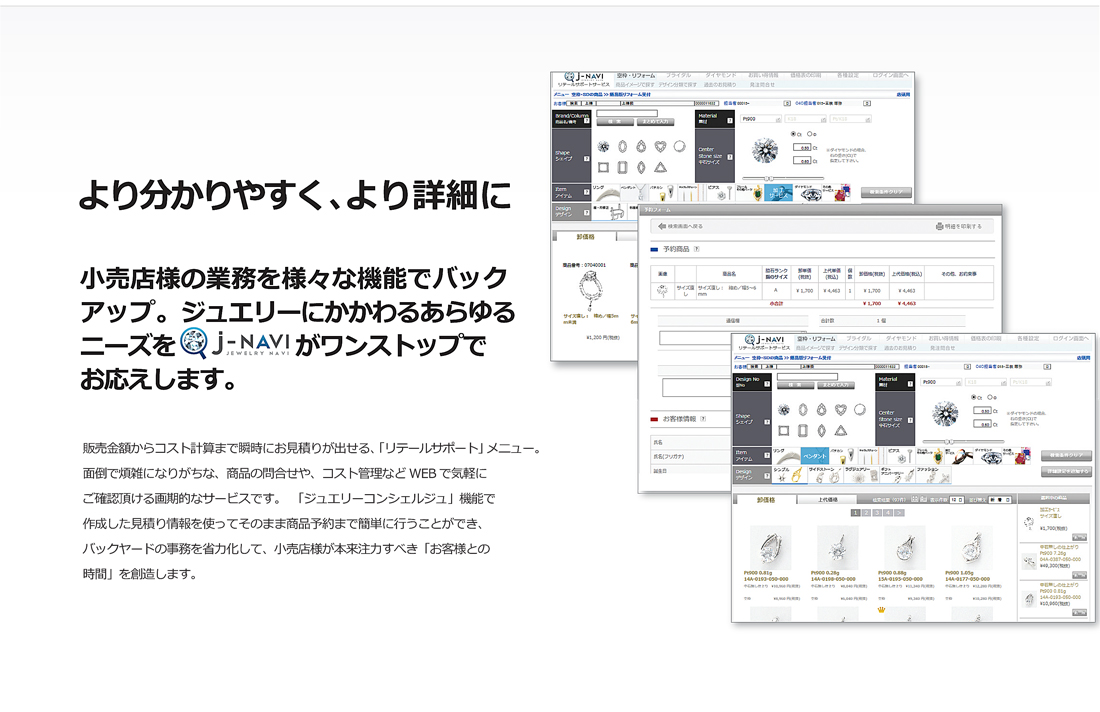Screen dimensions: 1100x712
Task: Switch to 卸価格 tab in front J-NAVI window
Action: pyautogui.click(x=765, y=499)
